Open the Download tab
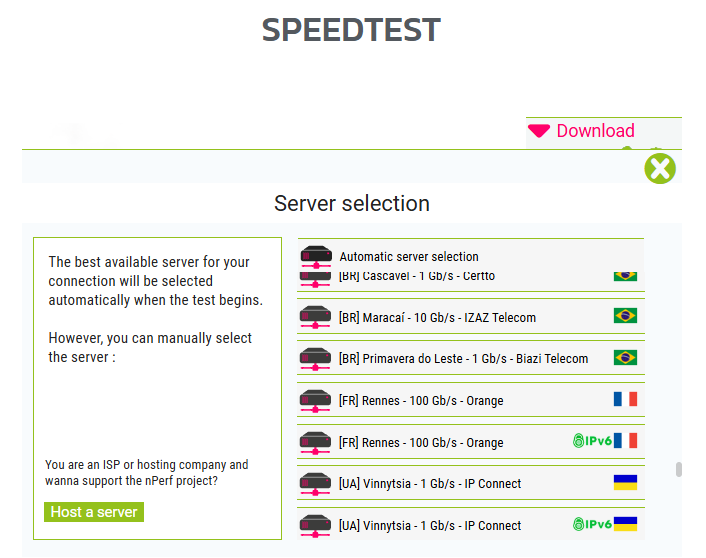The width and height of the screenshot is (706, 558). pyautogui.click(x=595, y=131)
